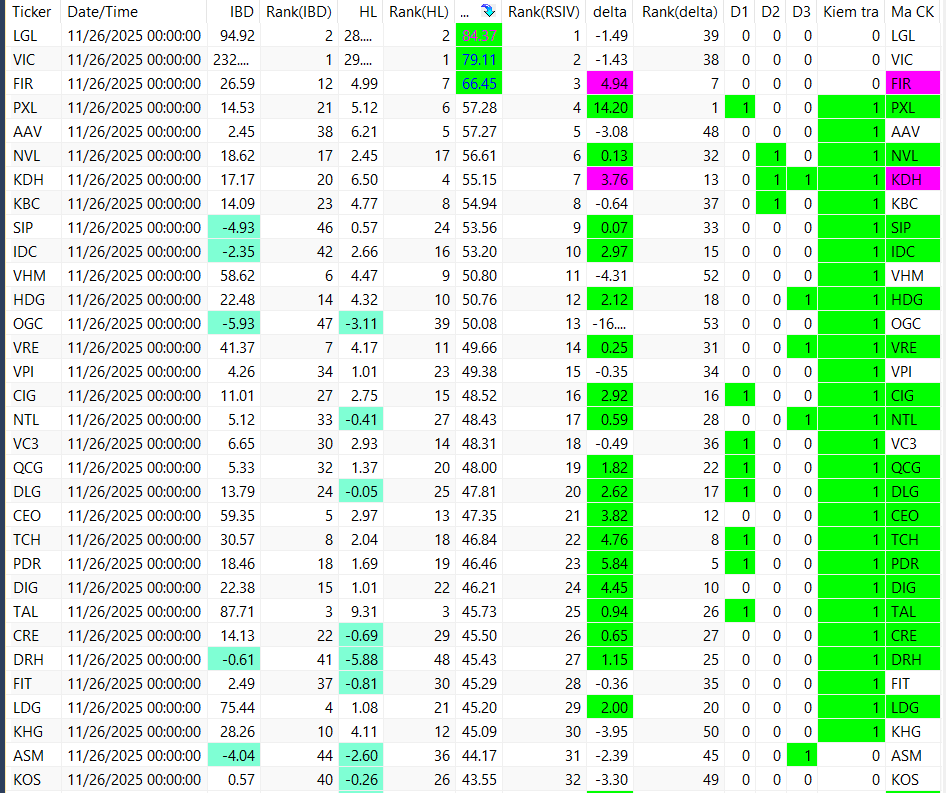
Task: Click the Rank(delta) column header
Action: (679, 11)
